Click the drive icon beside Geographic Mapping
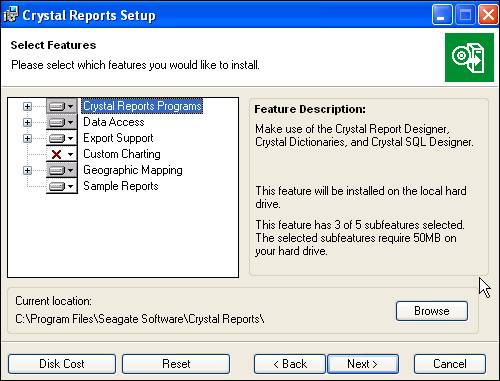Viewport: 500px width, 381px height. coord(56,170)
